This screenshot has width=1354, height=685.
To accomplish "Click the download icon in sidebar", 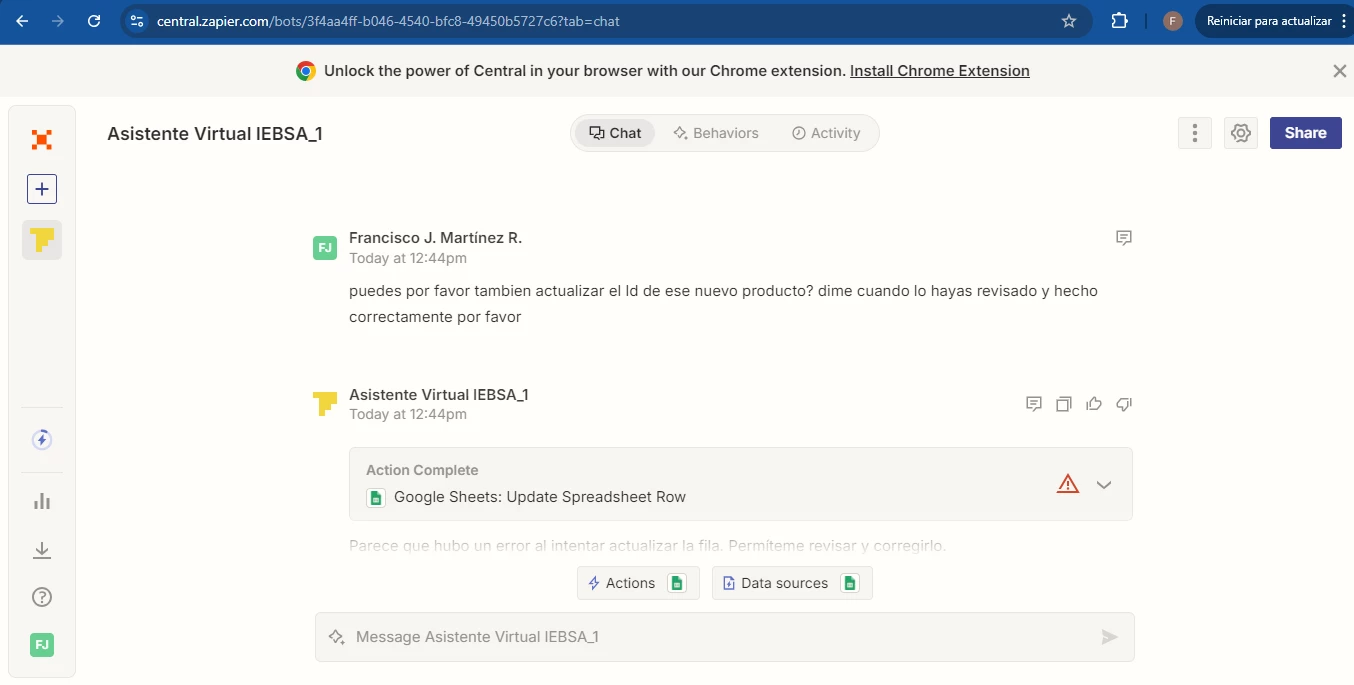I will (42, 550).
